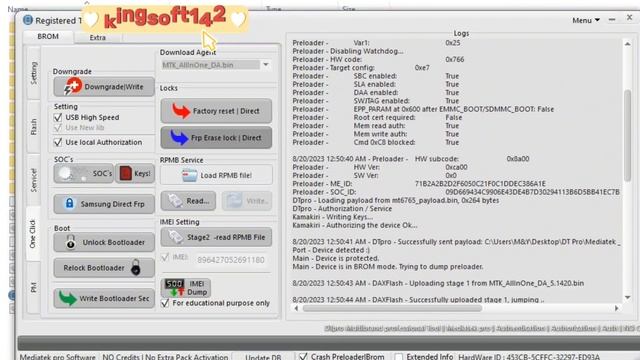Click 'Port - Device detected :)' log line
The width and height of the screenshot is (640, 360).
point(331,250)
